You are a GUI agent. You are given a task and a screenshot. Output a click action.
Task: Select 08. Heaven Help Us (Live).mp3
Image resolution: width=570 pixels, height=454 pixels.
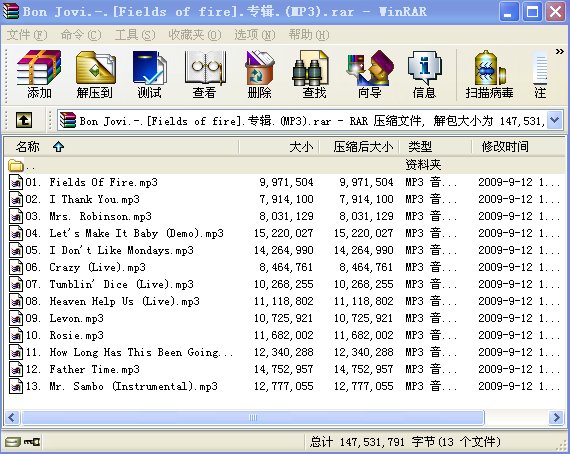click(112, 301)
